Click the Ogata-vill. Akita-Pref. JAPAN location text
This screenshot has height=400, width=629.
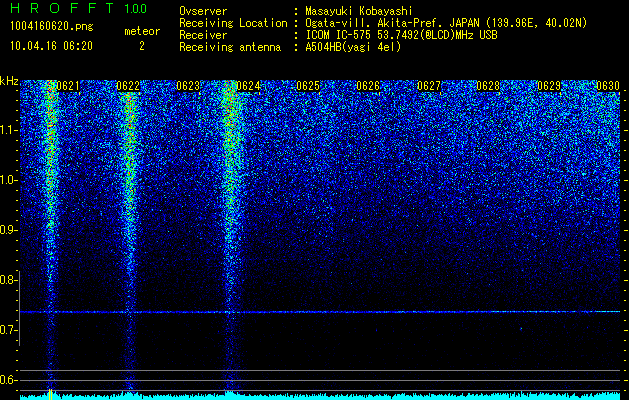(x=446, y=24)
